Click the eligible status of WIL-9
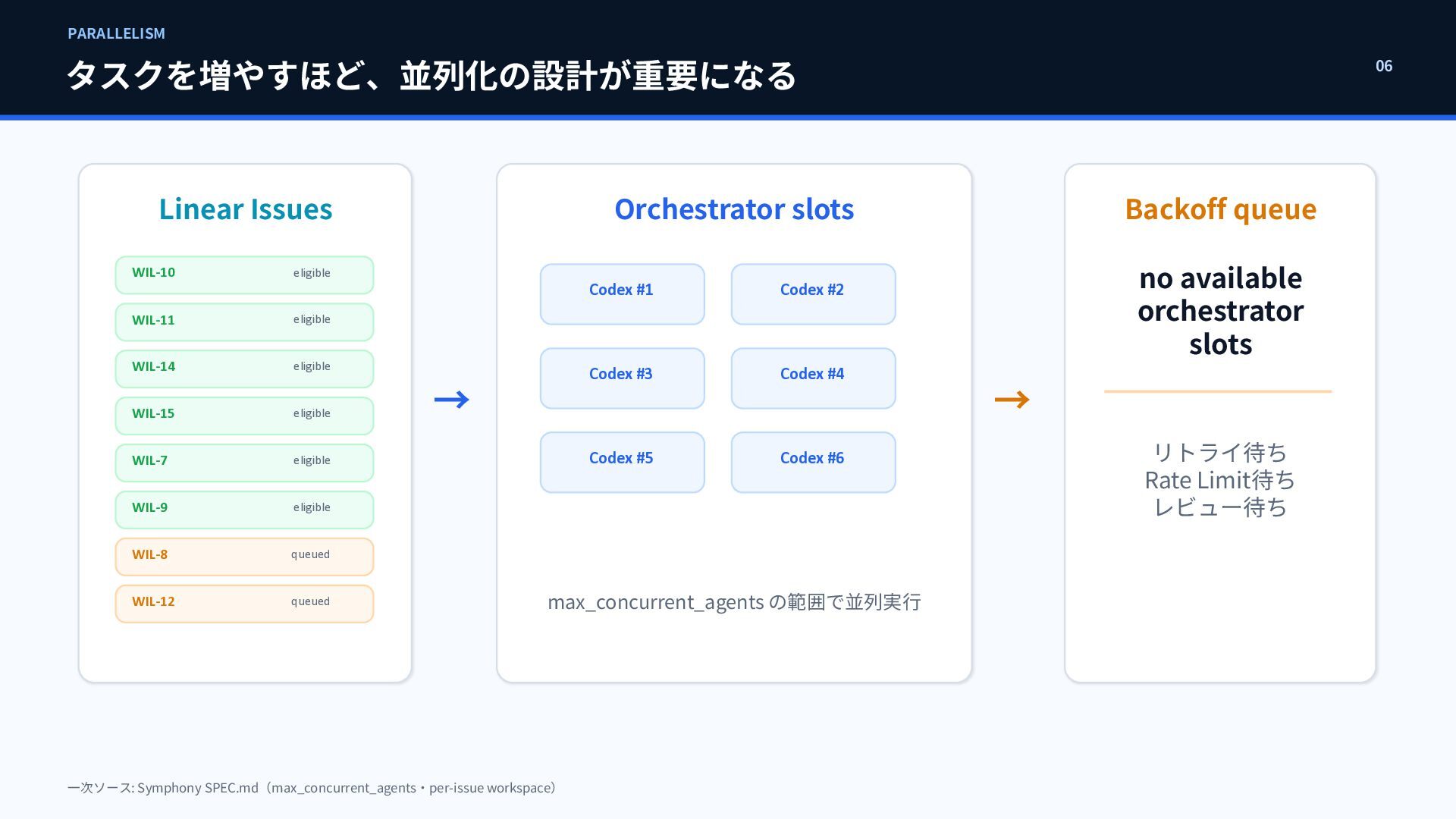The width and height of the screenshot is (1456, 819). [x=312, y=507]
